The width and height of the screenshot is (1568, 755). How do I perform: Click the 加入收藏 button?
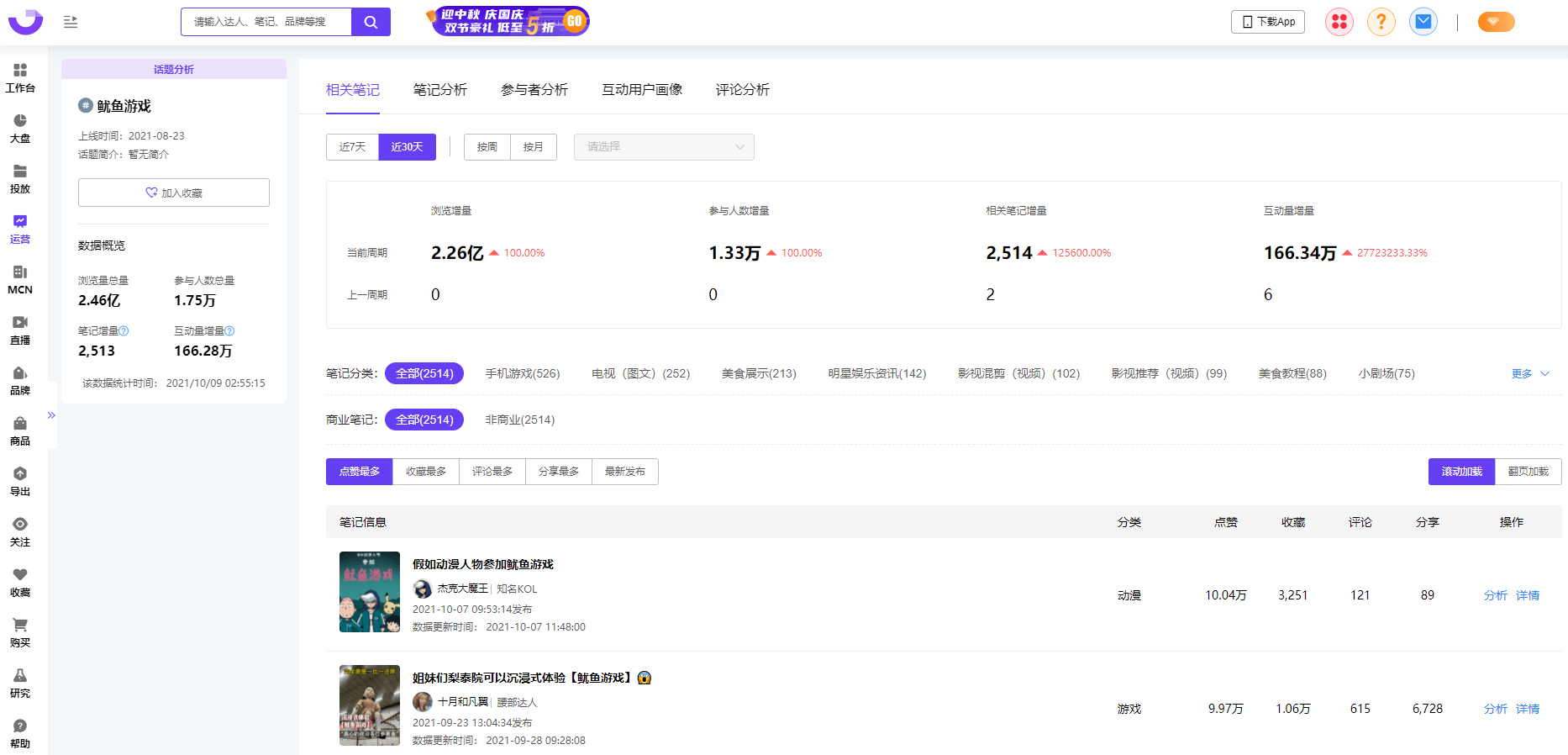pyautogui.click(x=174, y=193)
